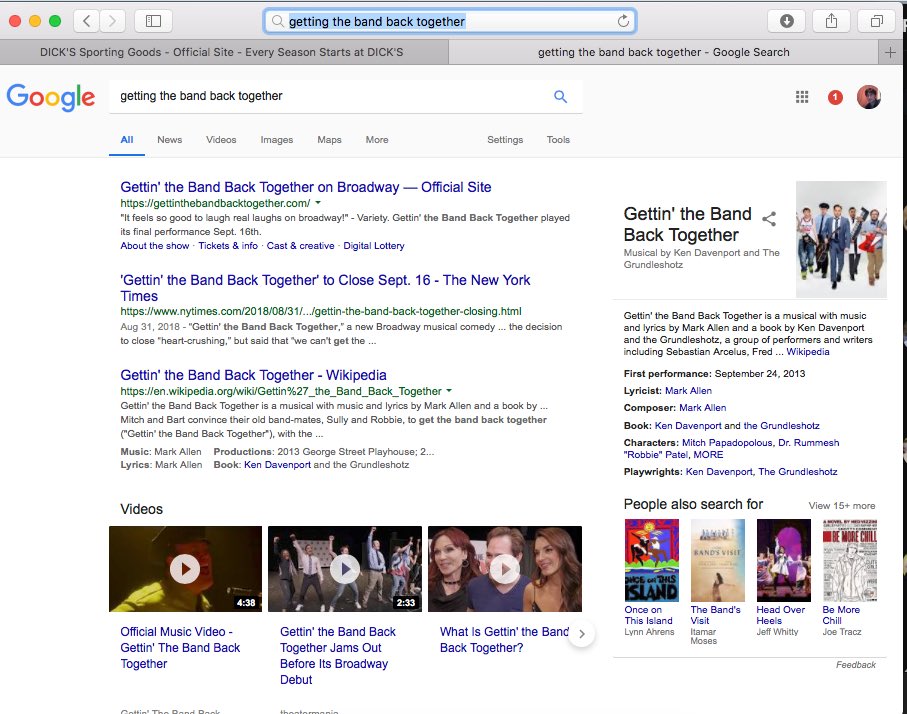The width and height of the screenshot is (907, 714).
Task: Open the Cast & creative sitelink
Action: (x=300, y=246)
